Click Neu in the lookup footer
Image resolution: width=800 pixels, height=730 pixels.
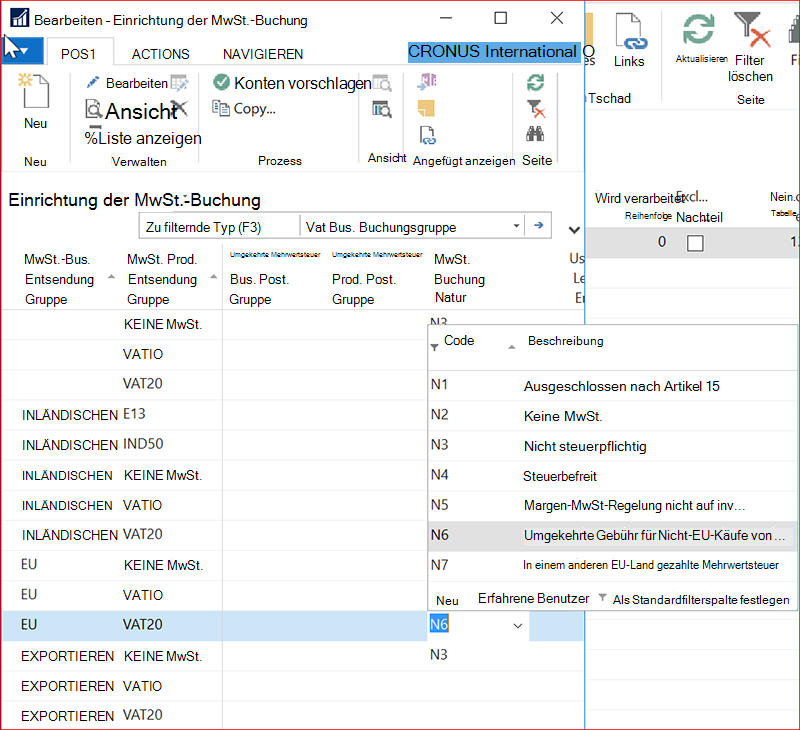pos(447,600)
